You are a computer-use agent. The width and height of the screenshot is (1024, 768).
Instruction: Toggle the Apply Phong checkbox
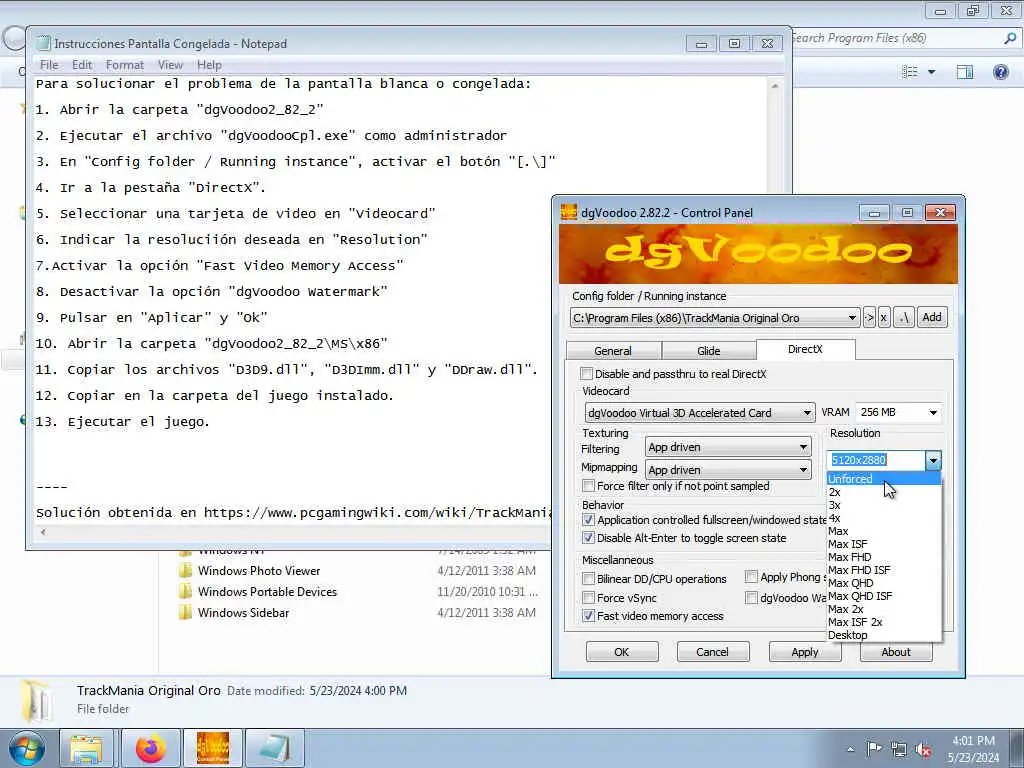[x=751, y=577]
